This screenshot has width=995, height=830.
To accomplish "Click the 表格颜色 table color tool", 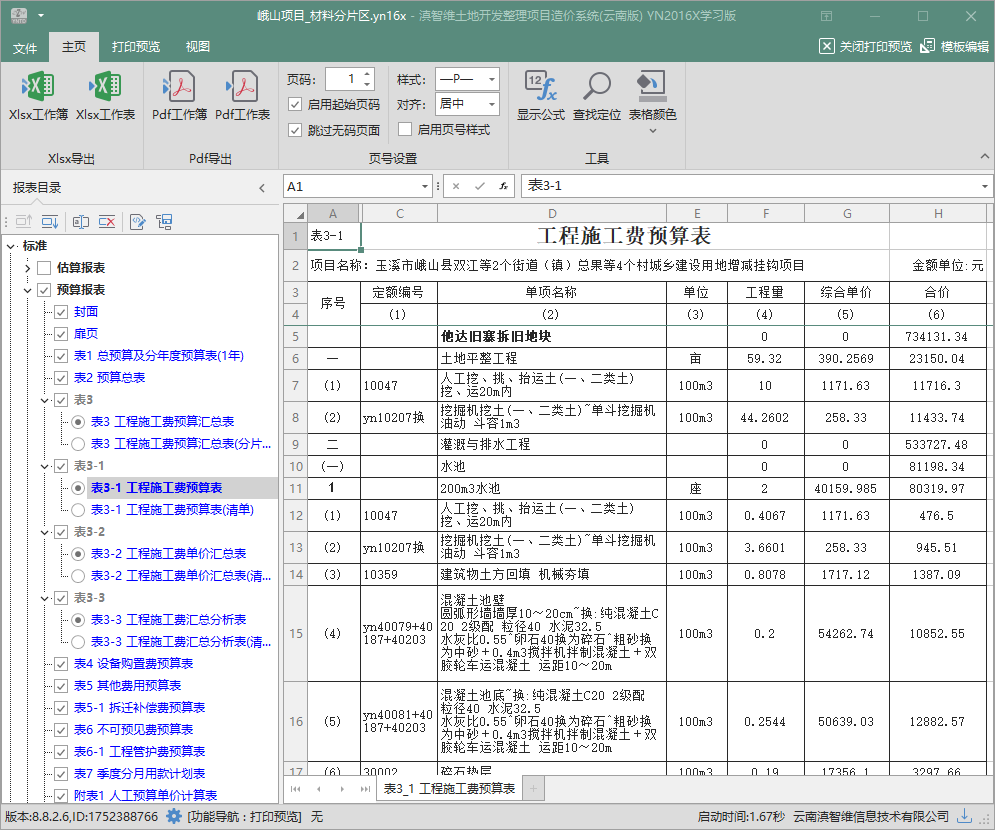I will tap(652, 86).
